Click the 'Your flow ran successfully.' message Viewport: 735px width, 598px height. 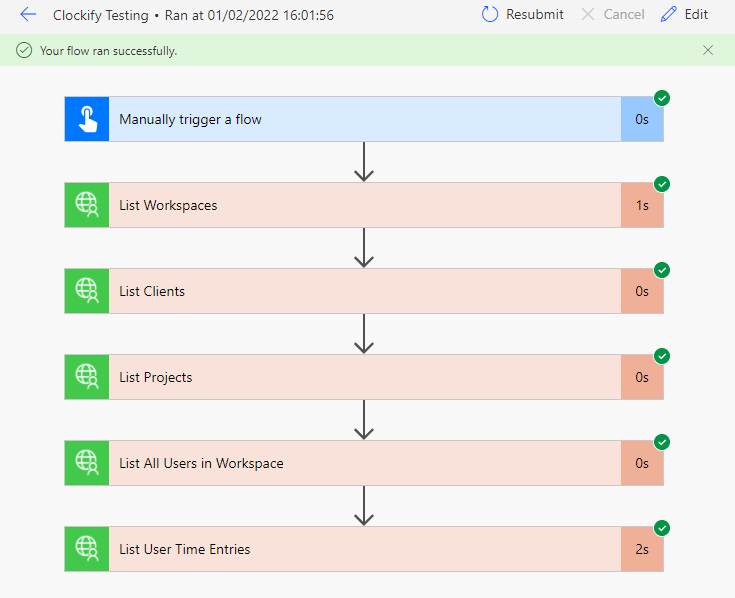108,51
